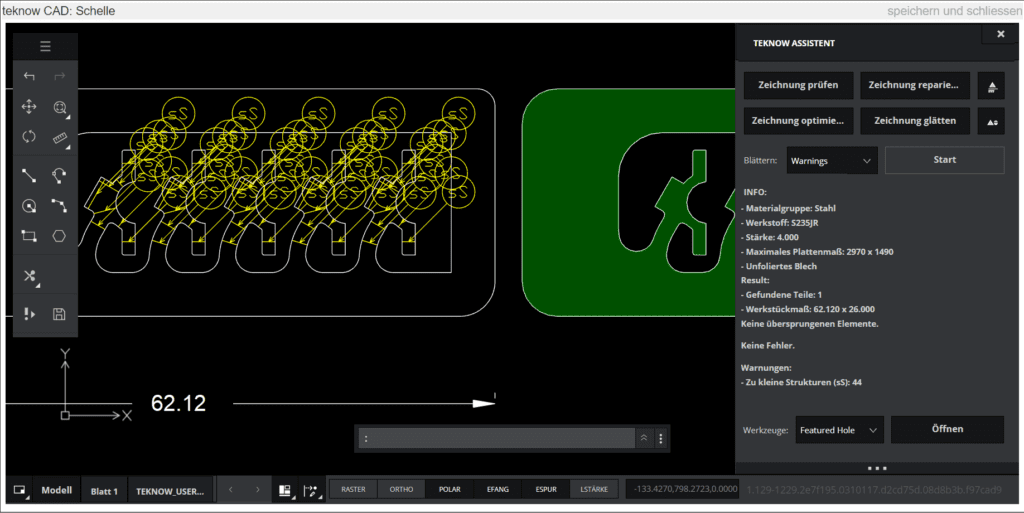Click Zeichnung prüfen button
This screenshot has height=513, width=1024.
[798, 85]
